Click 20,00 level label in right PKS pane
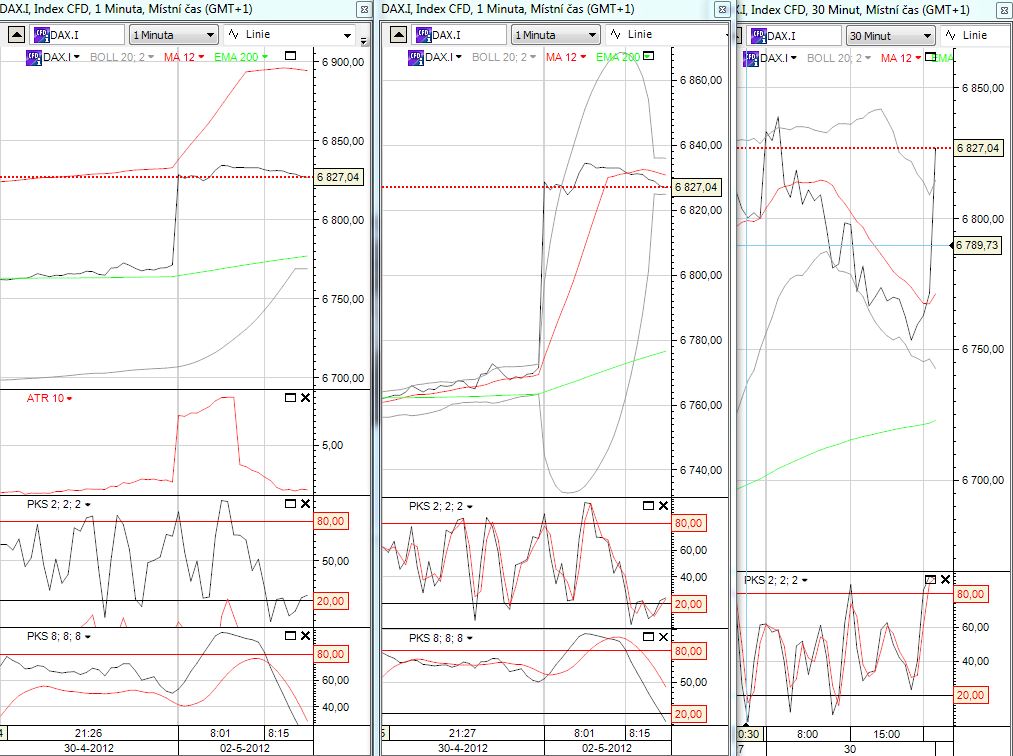 pos(970,695)
